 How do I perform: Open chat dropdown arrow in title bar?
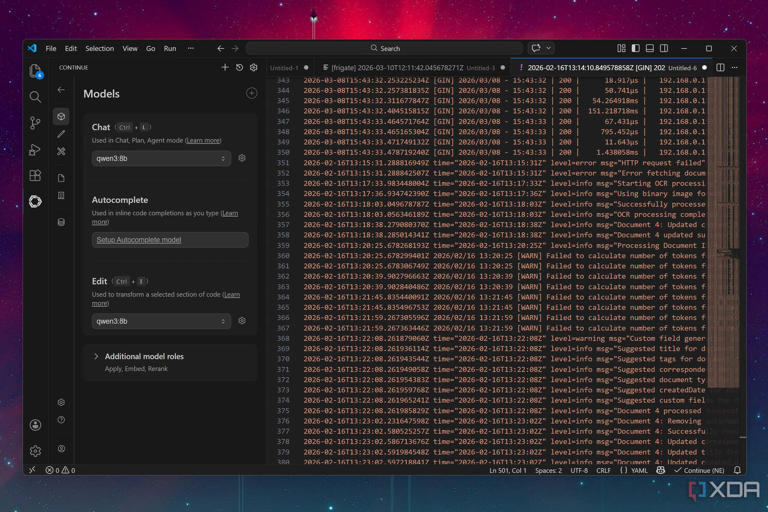[x=549, y=48]
